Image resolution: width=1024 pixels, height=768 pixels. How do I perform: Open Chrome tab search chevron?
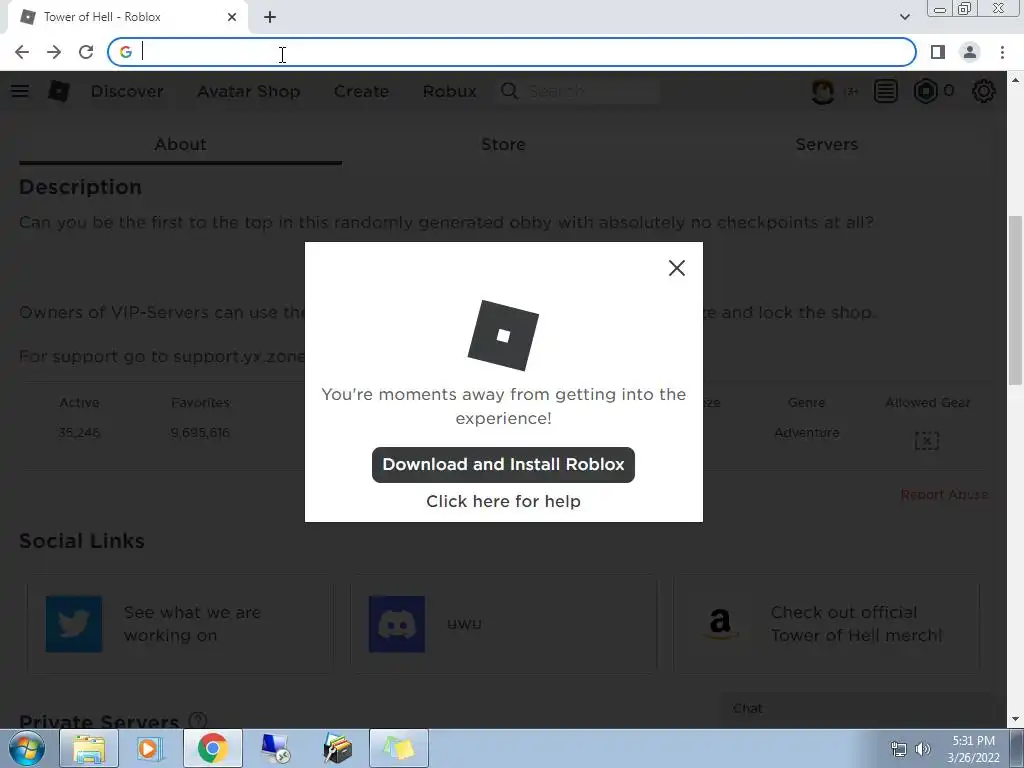(x=904, y=17)
